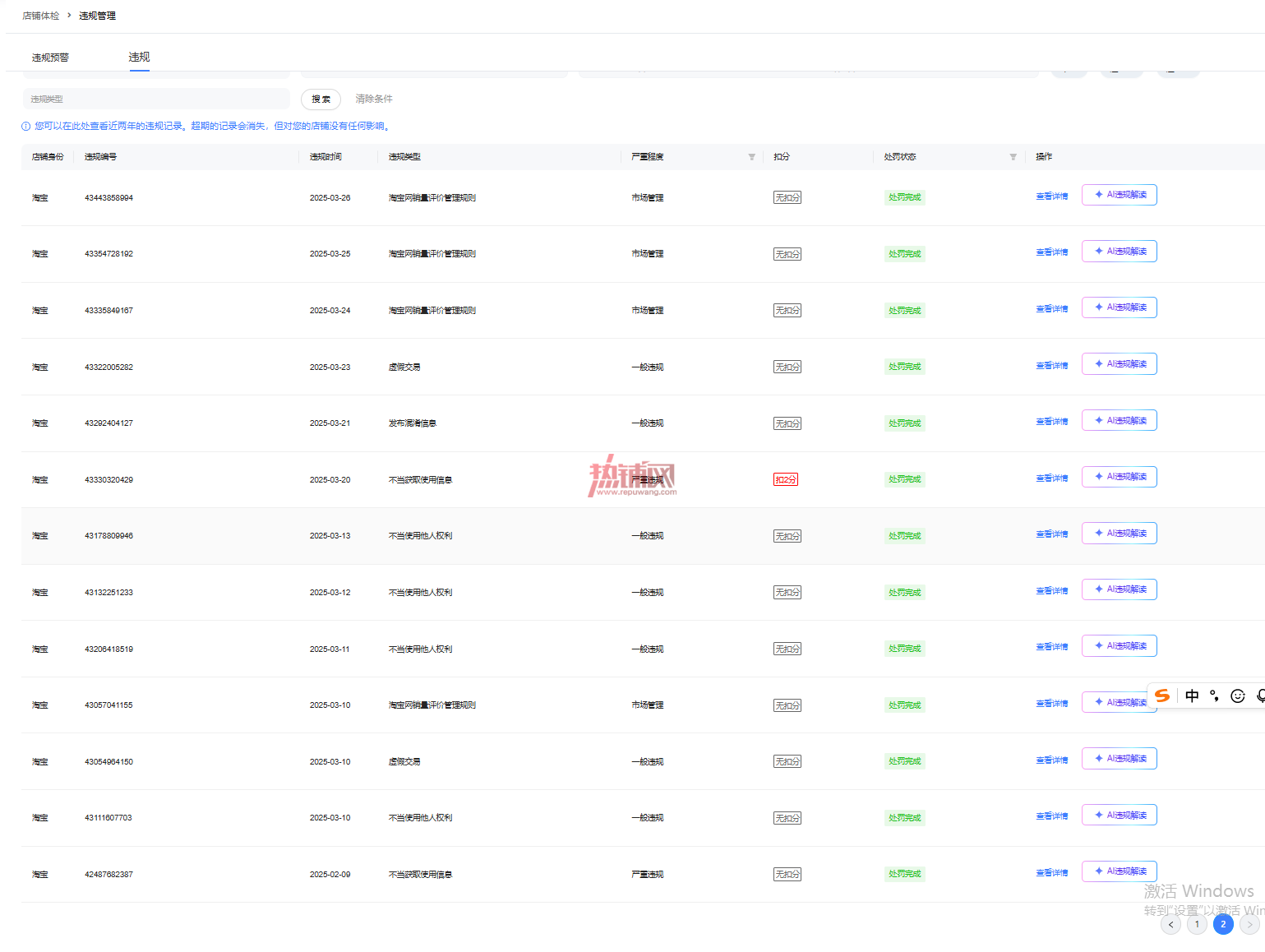Click the Sogou input method S logo
Viewport: 1265px width, 952px height.
point(1162,696)
